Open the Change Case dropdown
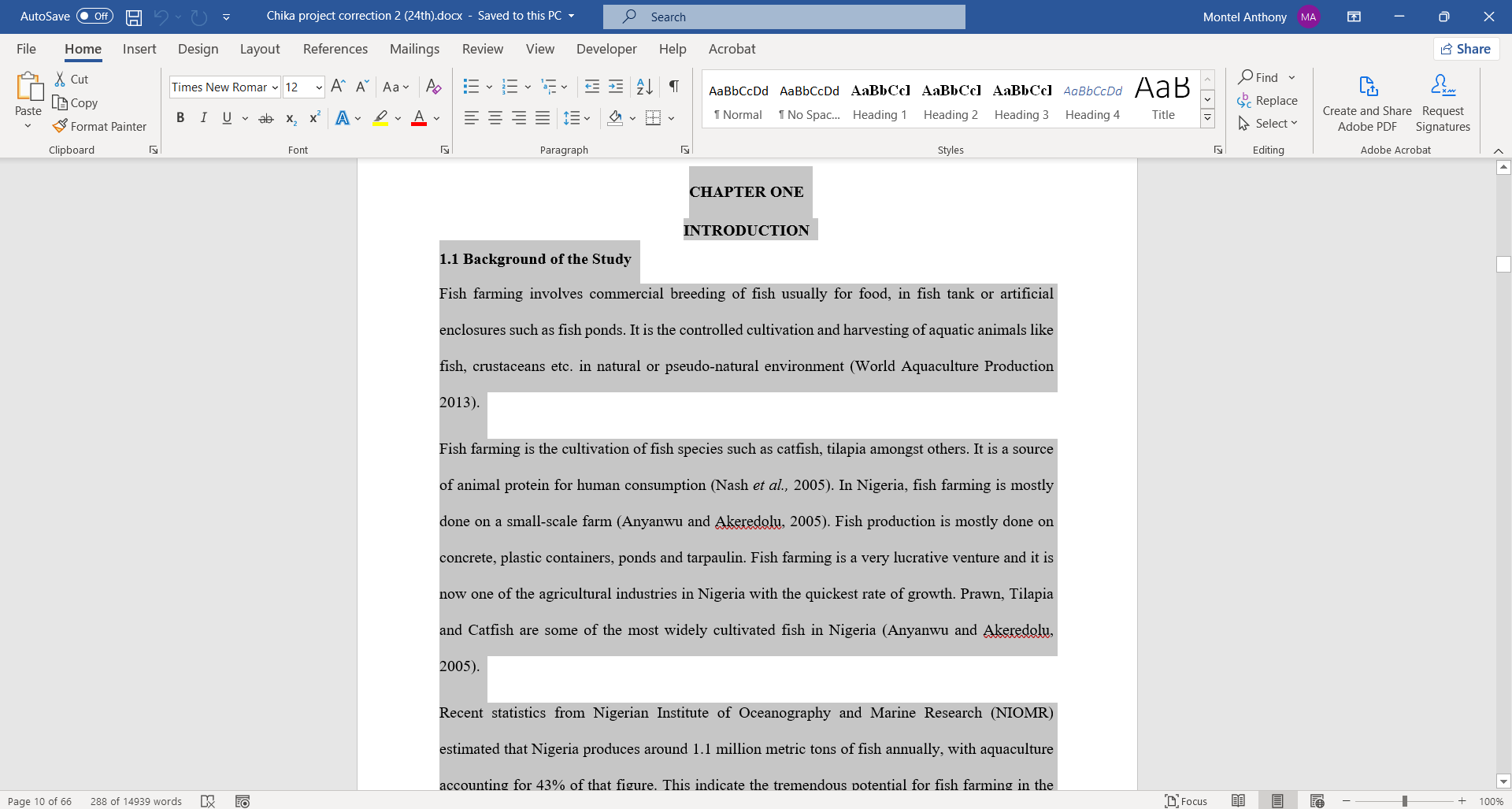This screenshot has height=809, width=1512. [396, 87]
